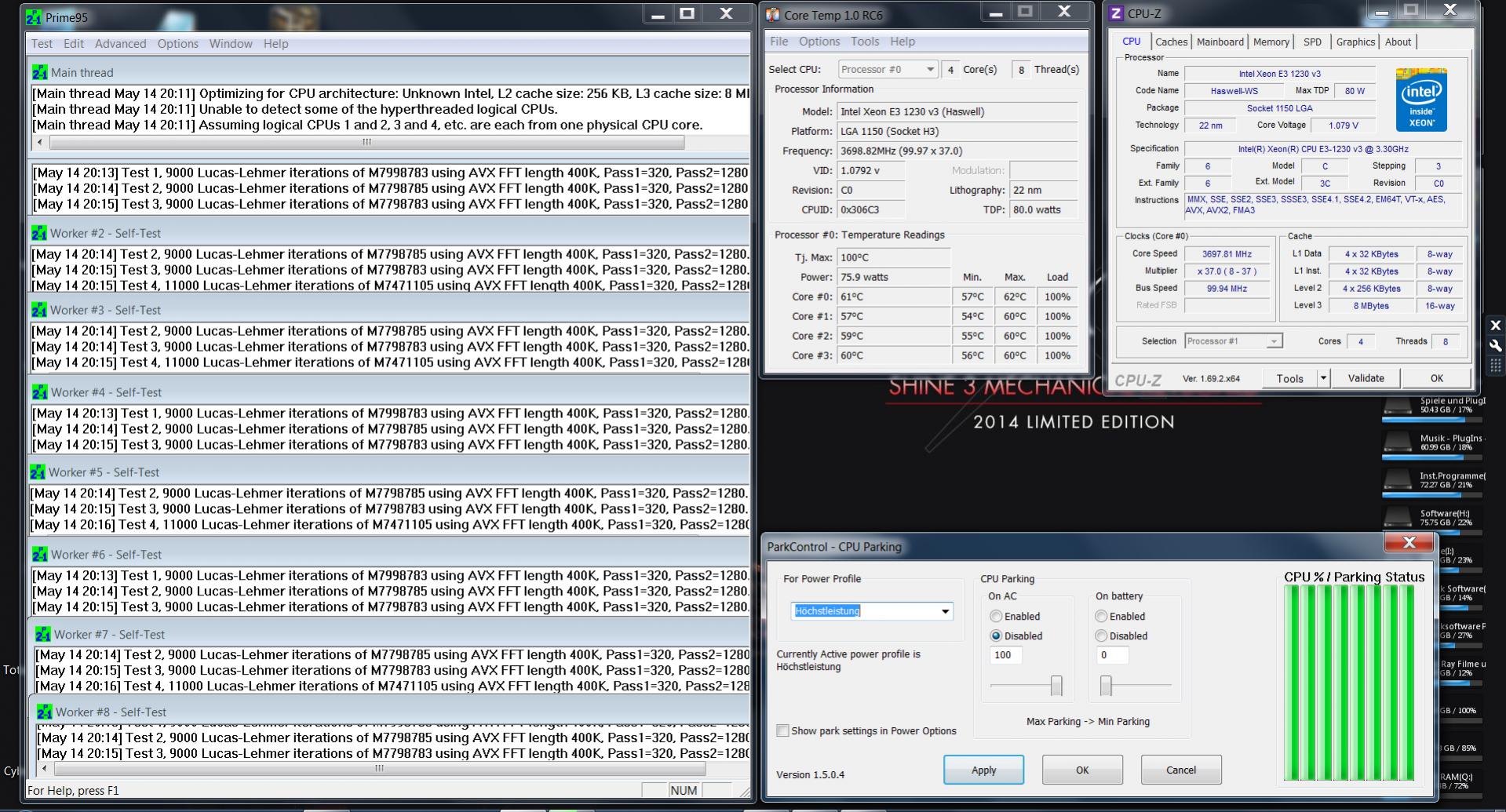The image size is (1506, 812).
Task: Switch to the Memory tab in CPU-Z
Action: 1271,42
